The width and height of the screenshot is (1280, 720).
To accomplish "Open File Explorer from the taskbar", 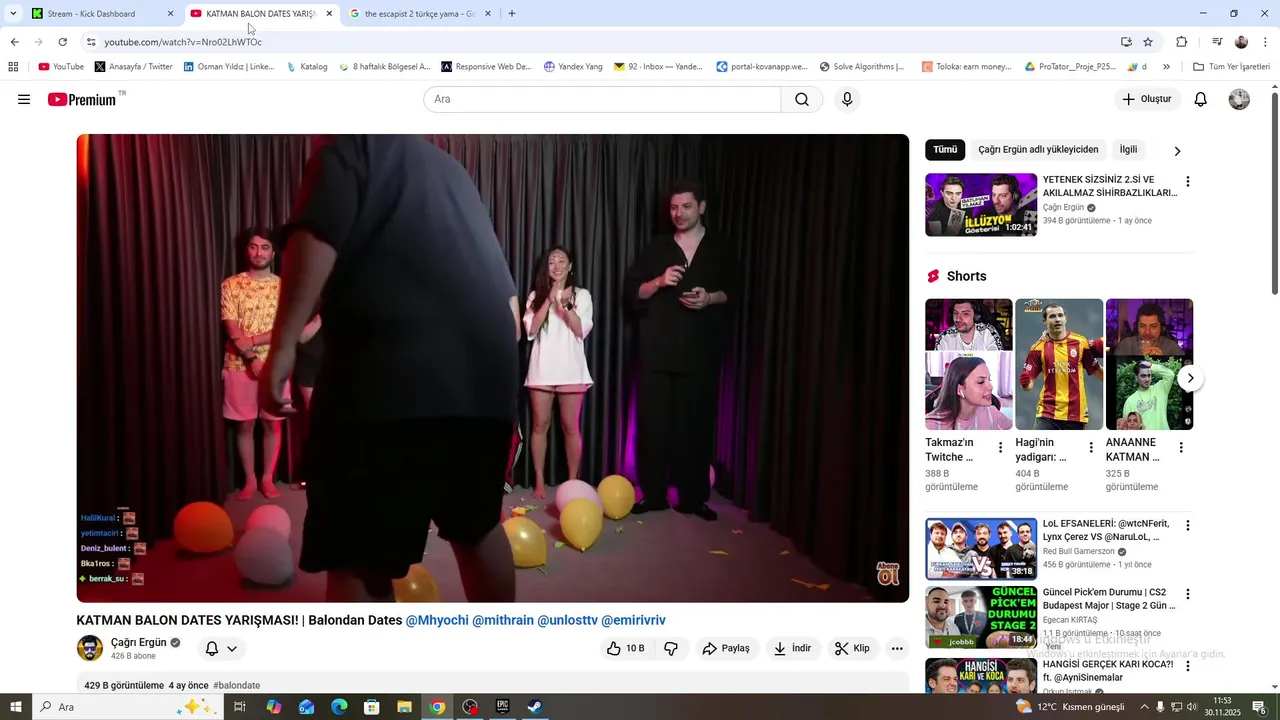I will pyautogui.click(x=404, y=707).
